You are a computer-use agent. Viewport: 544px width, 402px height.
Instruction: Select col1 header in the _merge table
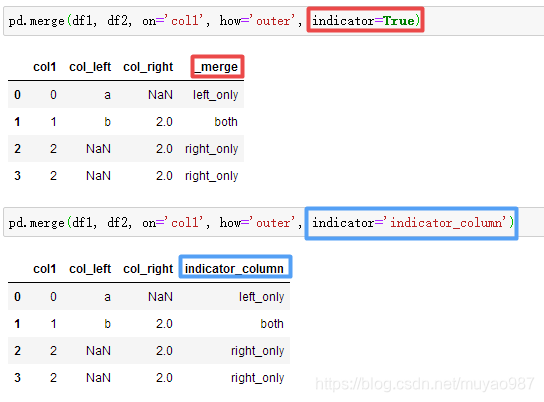(x=44, y=67)
